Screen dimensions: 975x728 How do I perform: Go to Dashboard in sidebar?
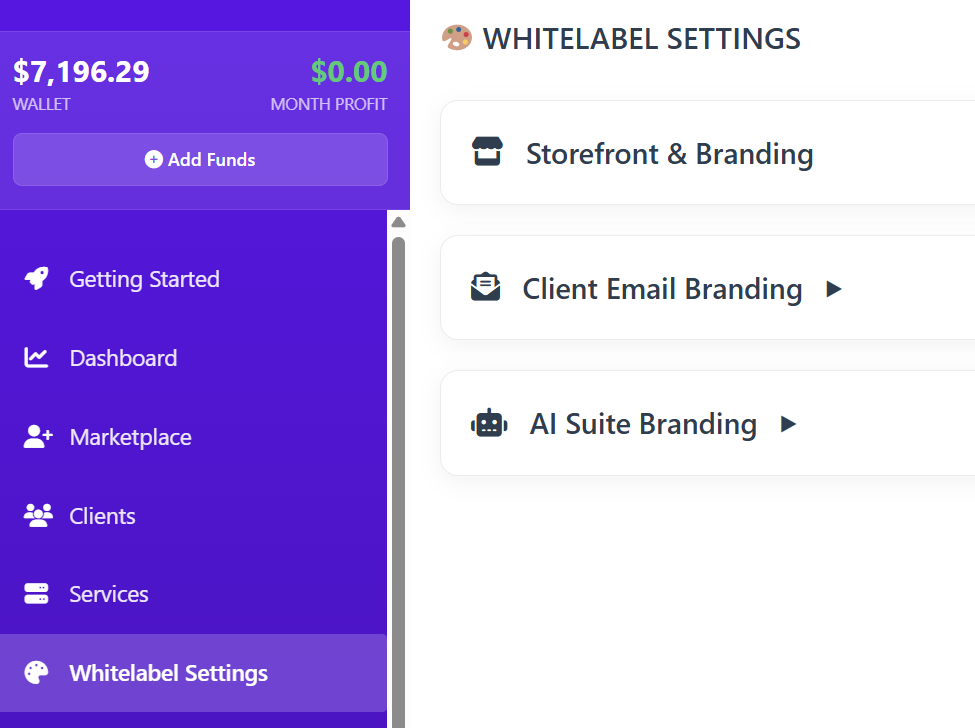tap(123, 358)
